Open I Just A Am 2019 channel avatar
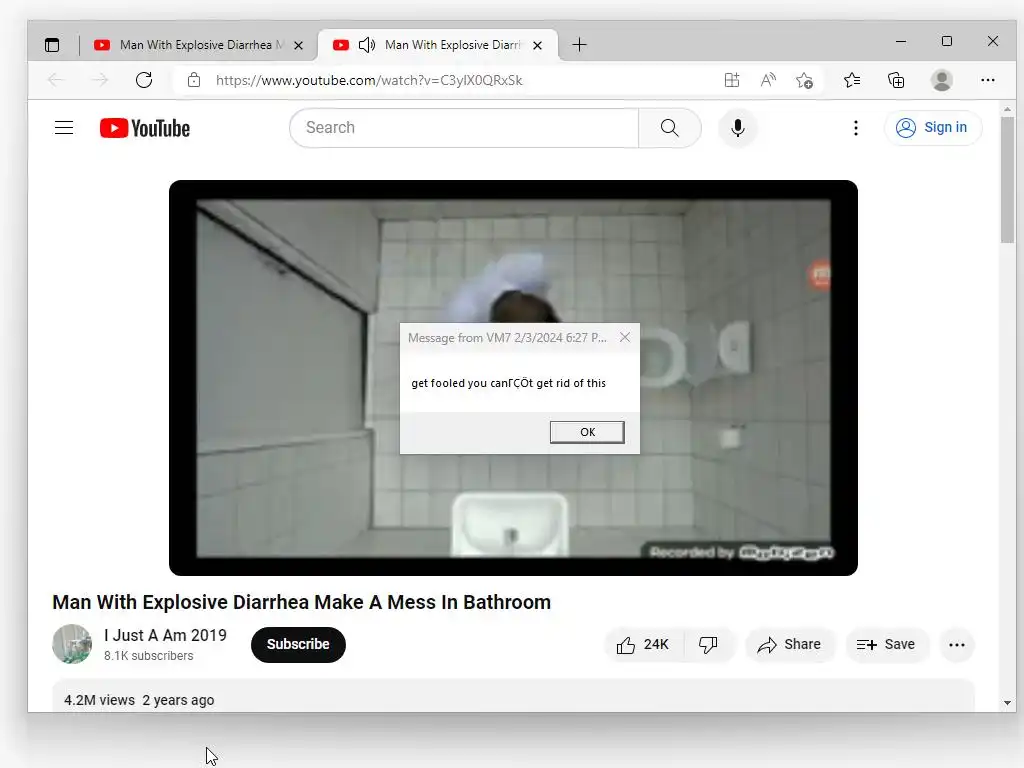 pos(72,644)
